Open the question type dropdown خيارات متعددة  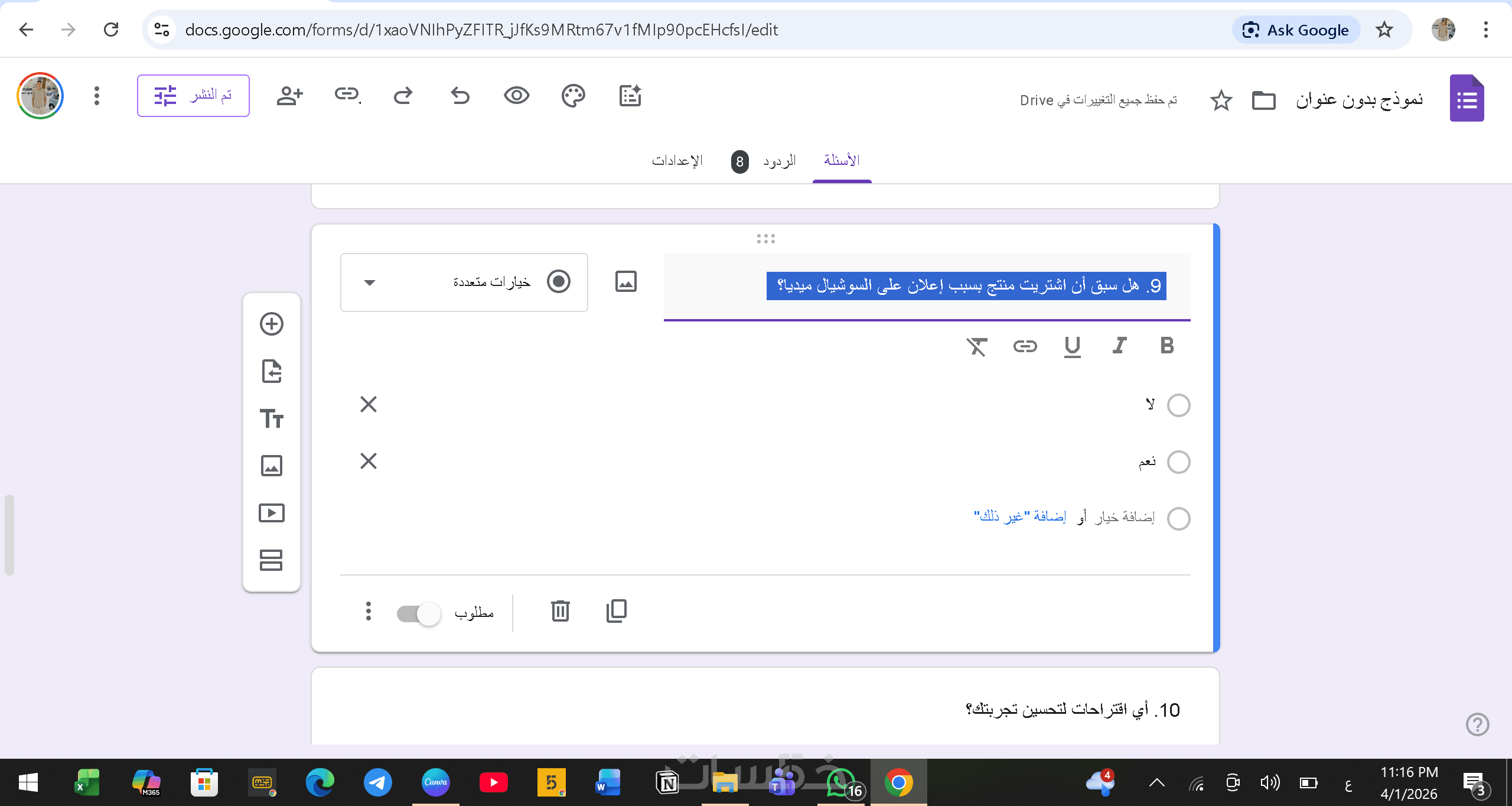(464, 282)
